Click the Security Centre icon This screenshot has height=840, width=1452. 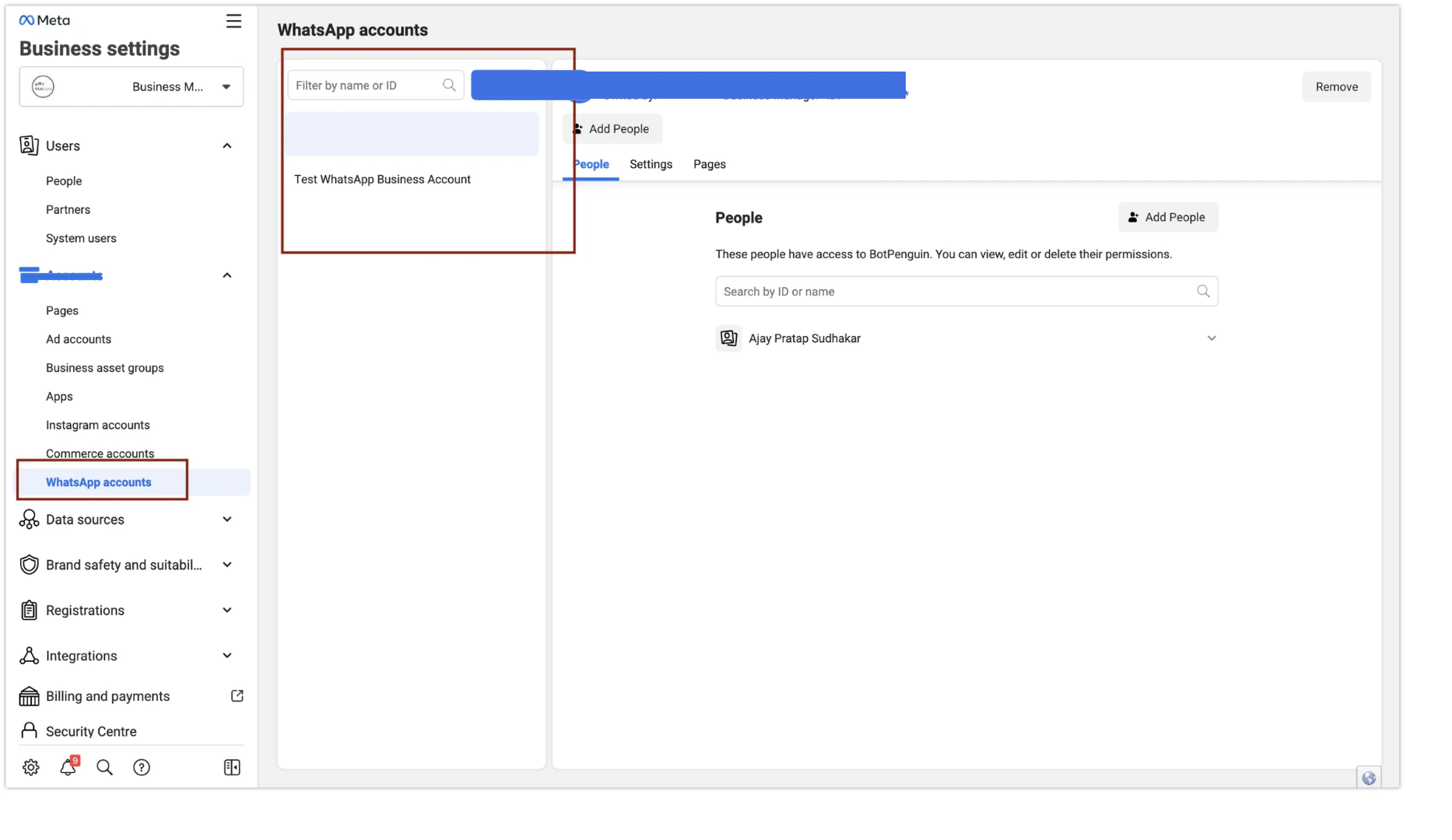tap(29, 730)
